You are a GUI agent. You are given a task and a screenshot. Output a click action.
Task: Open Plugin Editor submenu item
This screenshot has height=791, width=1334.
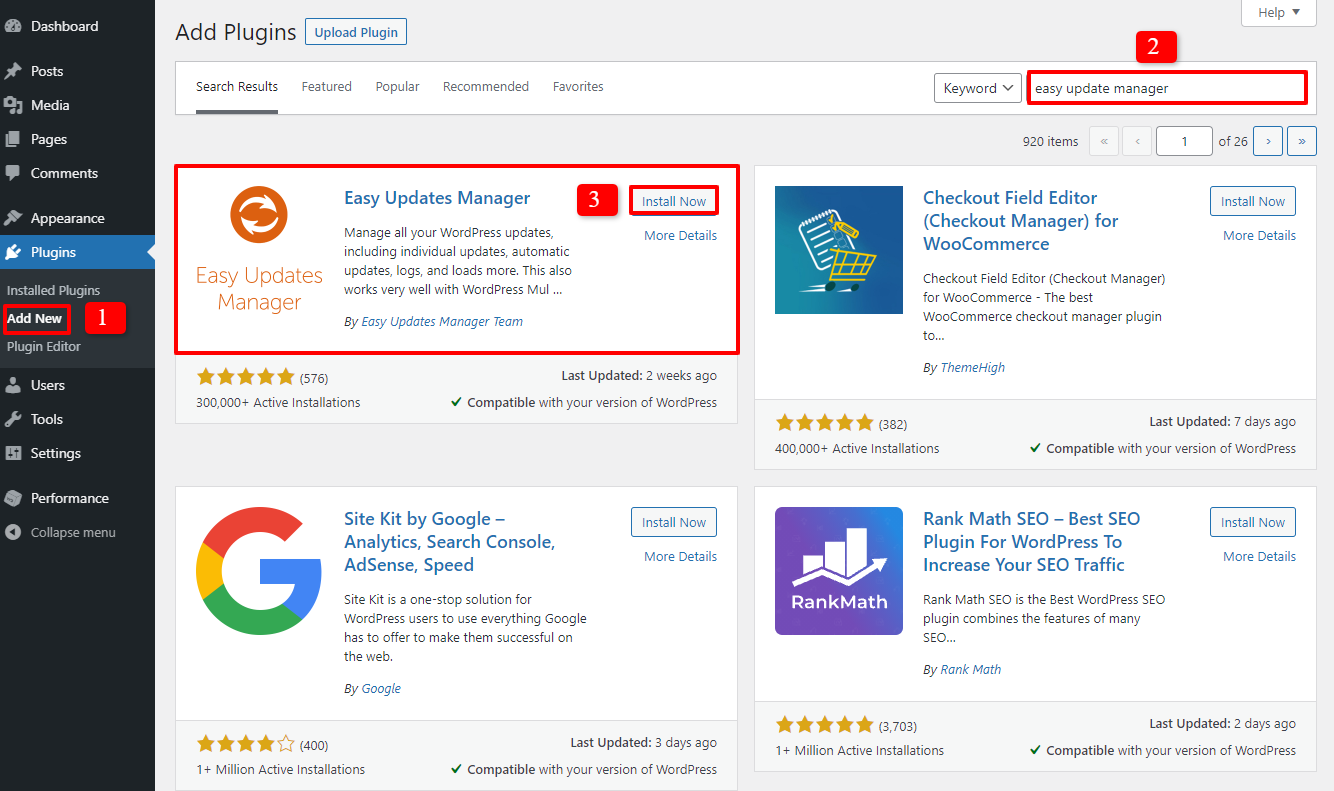pyautogui.click(x=44, y=346)
